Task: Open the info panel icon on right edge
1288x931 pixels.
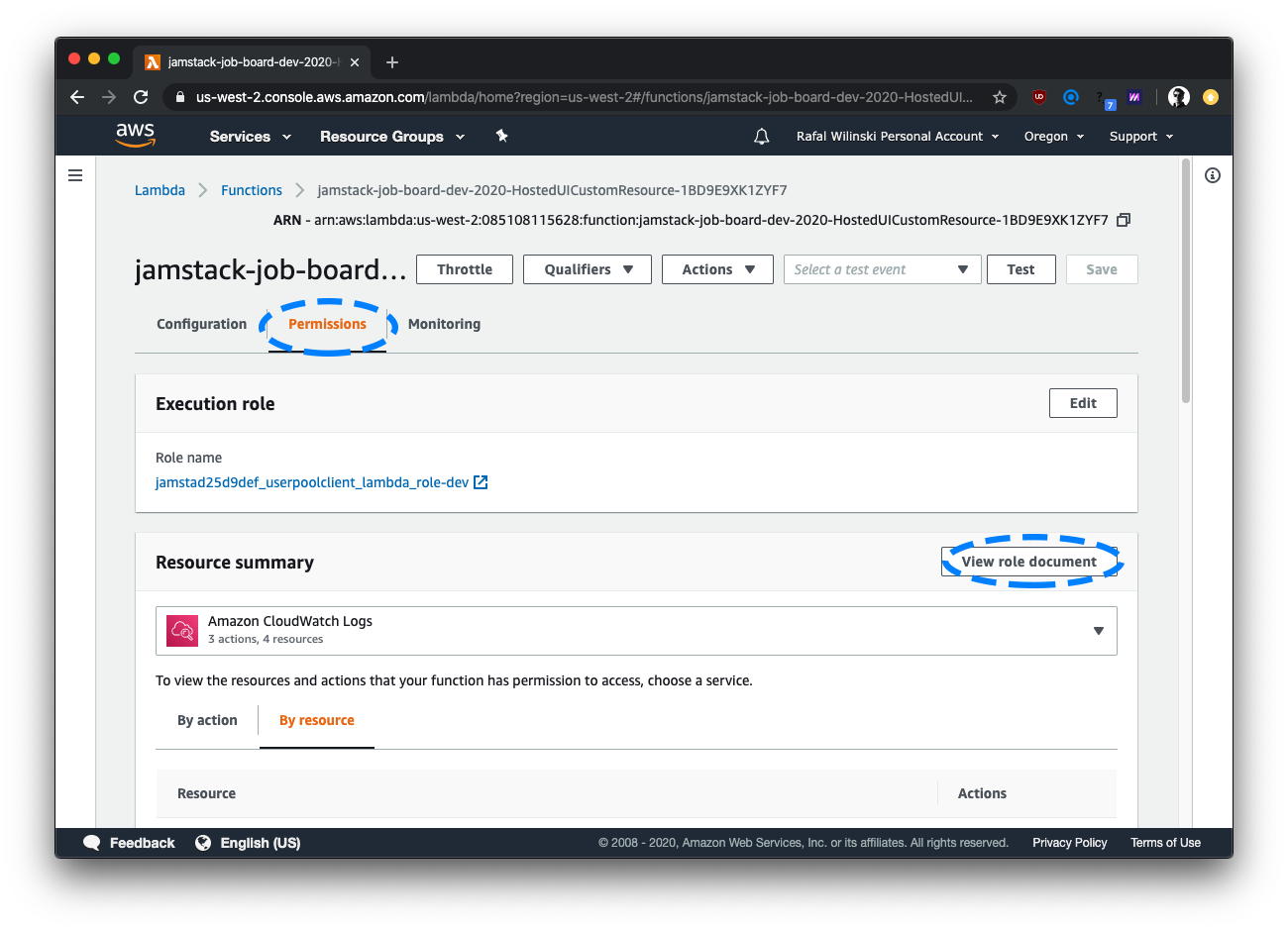Action: pos(1213,175)
